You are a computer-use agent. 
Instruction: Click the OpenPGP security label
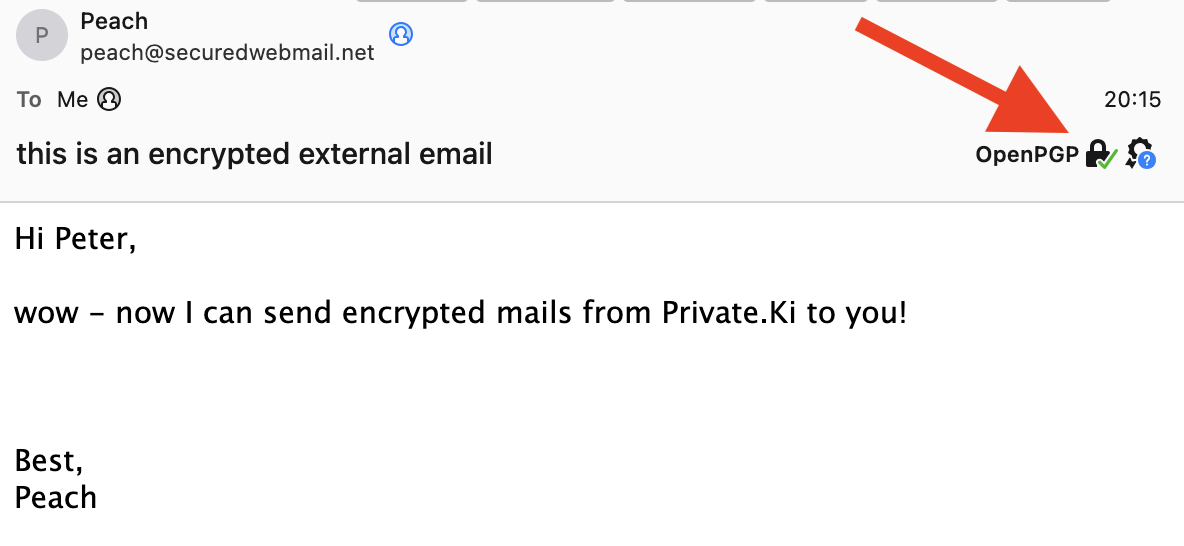tap(1027, 154)
